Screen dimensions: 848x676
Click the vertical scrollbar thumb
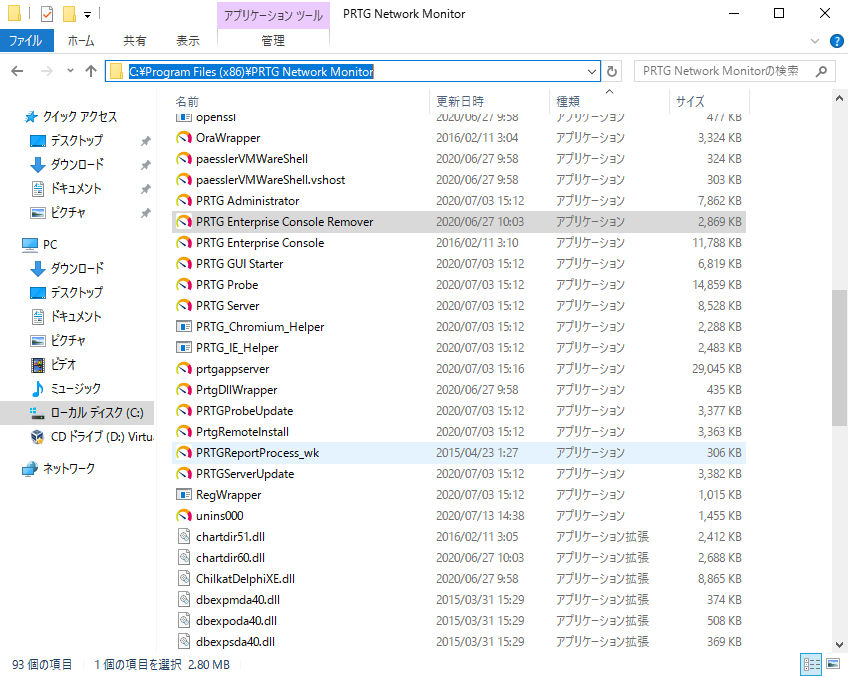(x=839, y=357)
